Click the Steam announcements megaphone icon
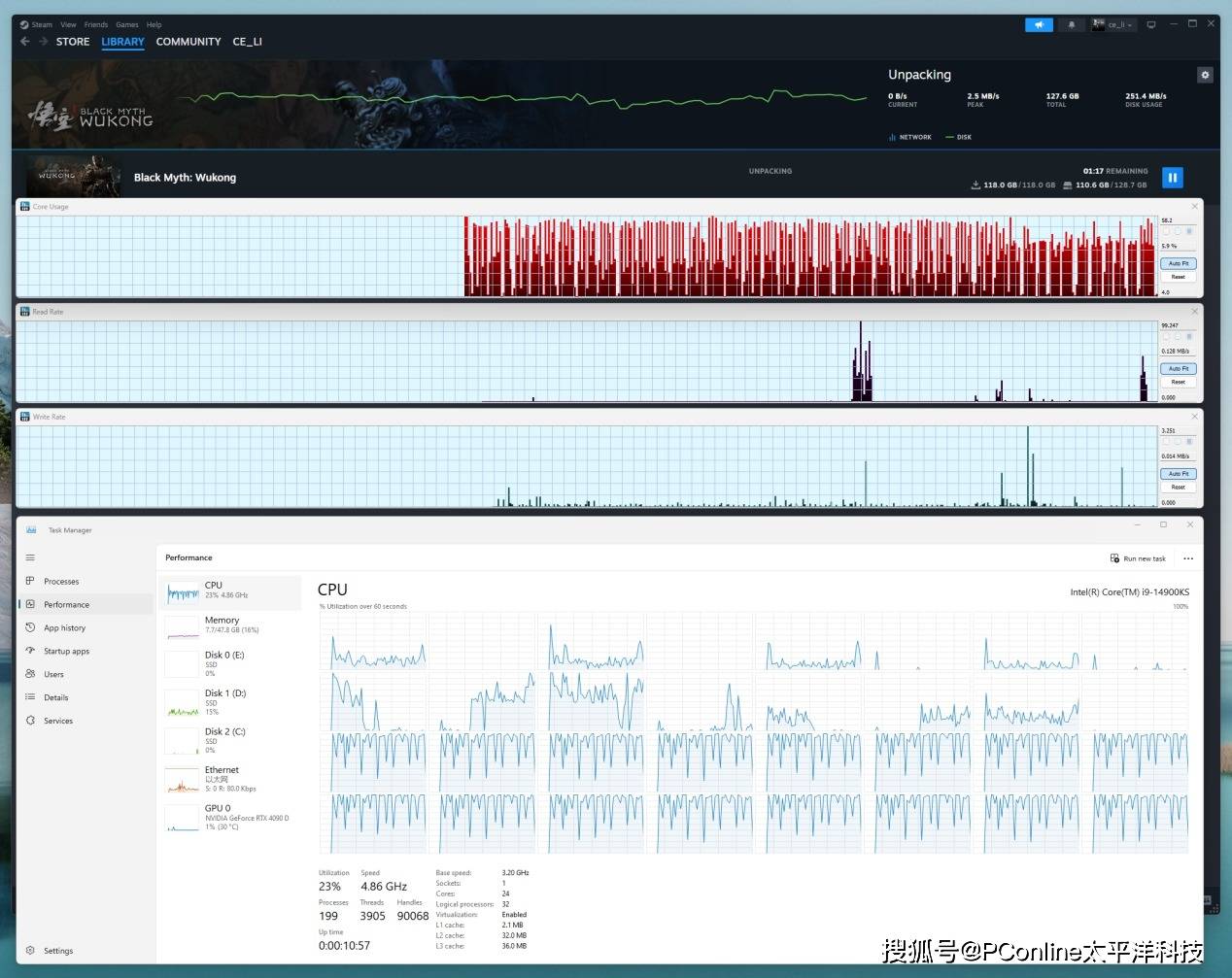 (x=1039, y=25)
